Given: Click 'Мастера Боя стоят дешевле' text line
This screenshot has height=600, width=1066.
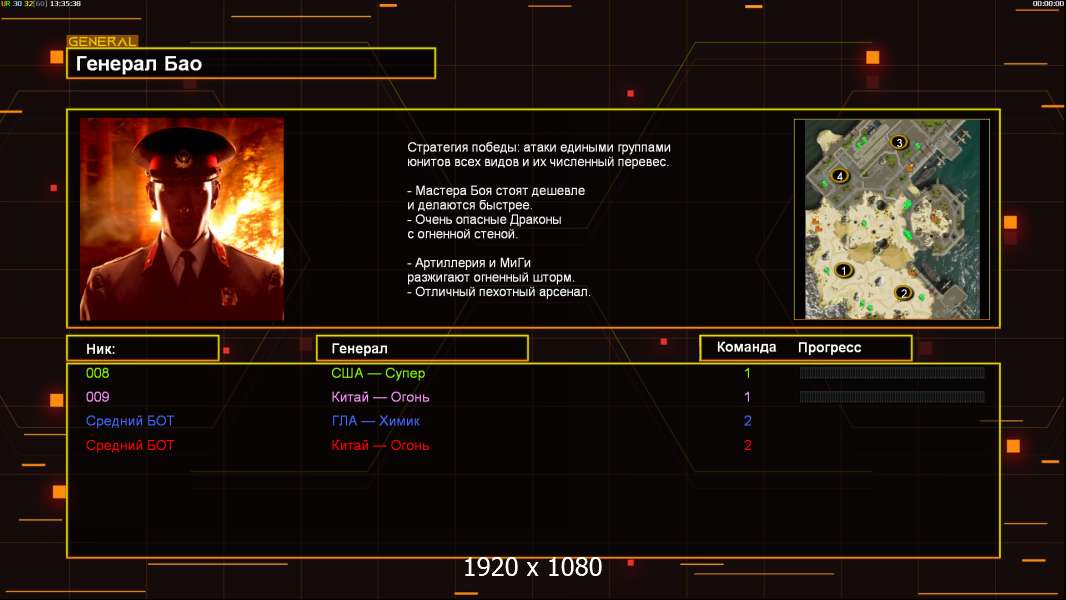Looking at the screenshot, I should pyautogui.click(x=496, y=191).
